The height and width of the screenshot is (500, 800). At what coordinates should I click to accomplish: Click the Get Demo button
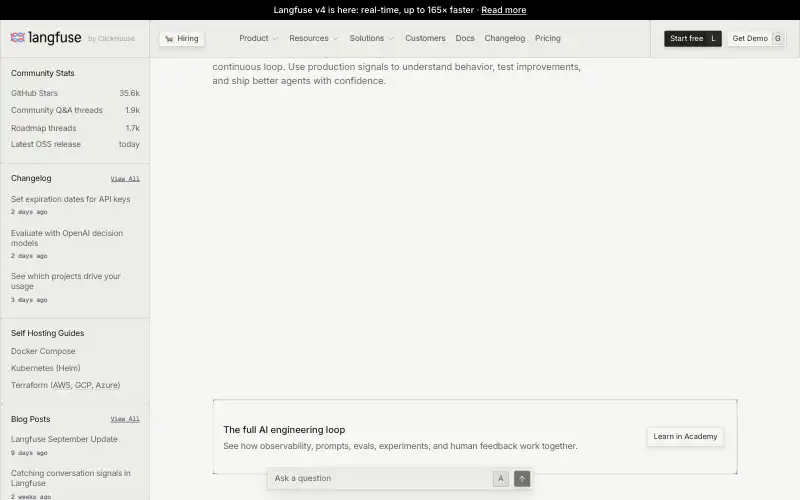[757, 38]
